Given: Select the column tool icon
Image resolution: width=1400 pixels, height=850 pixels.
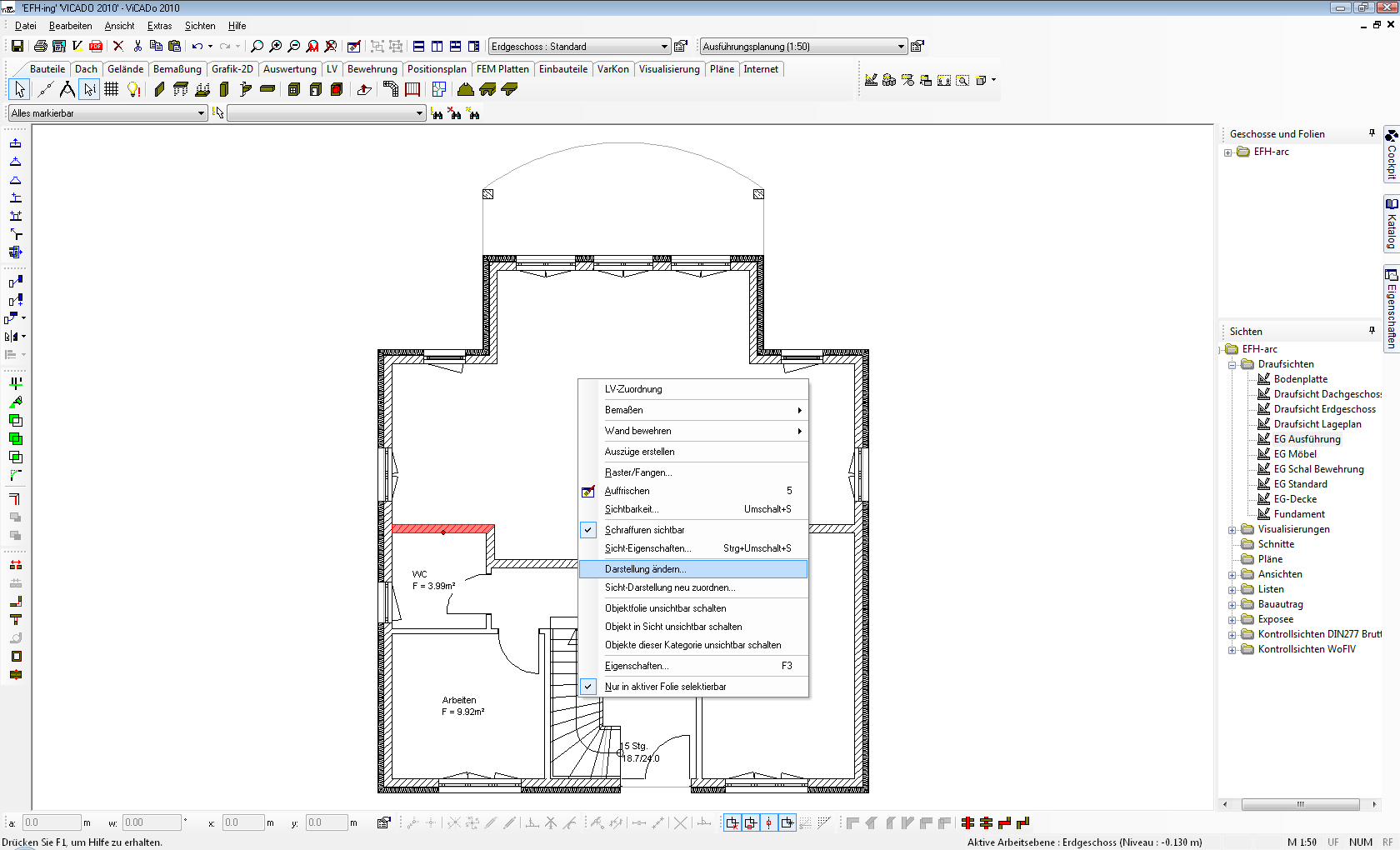Looking at the screenshot, I should pos(224,89).
